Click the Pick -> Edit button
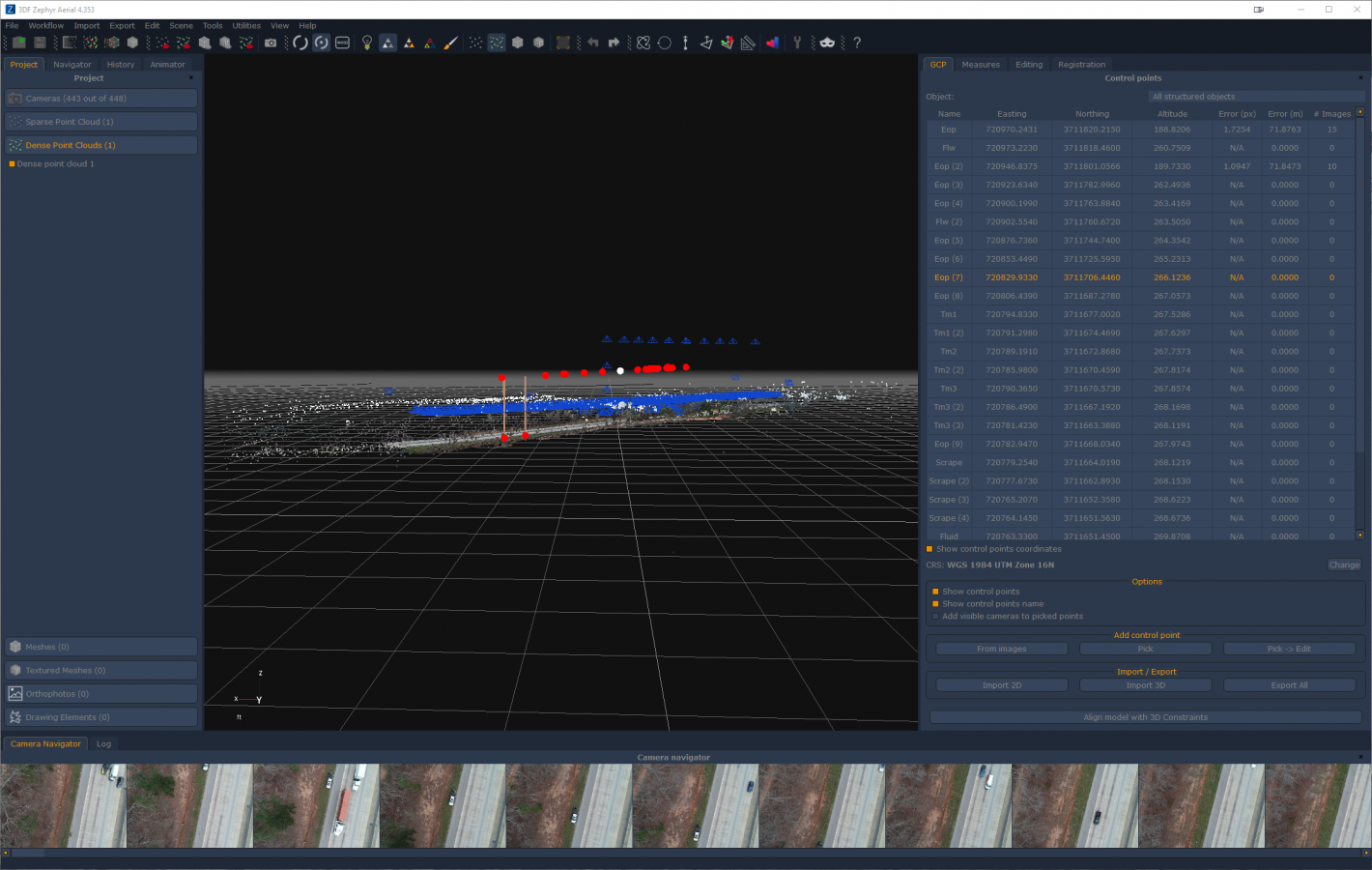Screen dimensions: 1372x870 [x=1289, y=649]
